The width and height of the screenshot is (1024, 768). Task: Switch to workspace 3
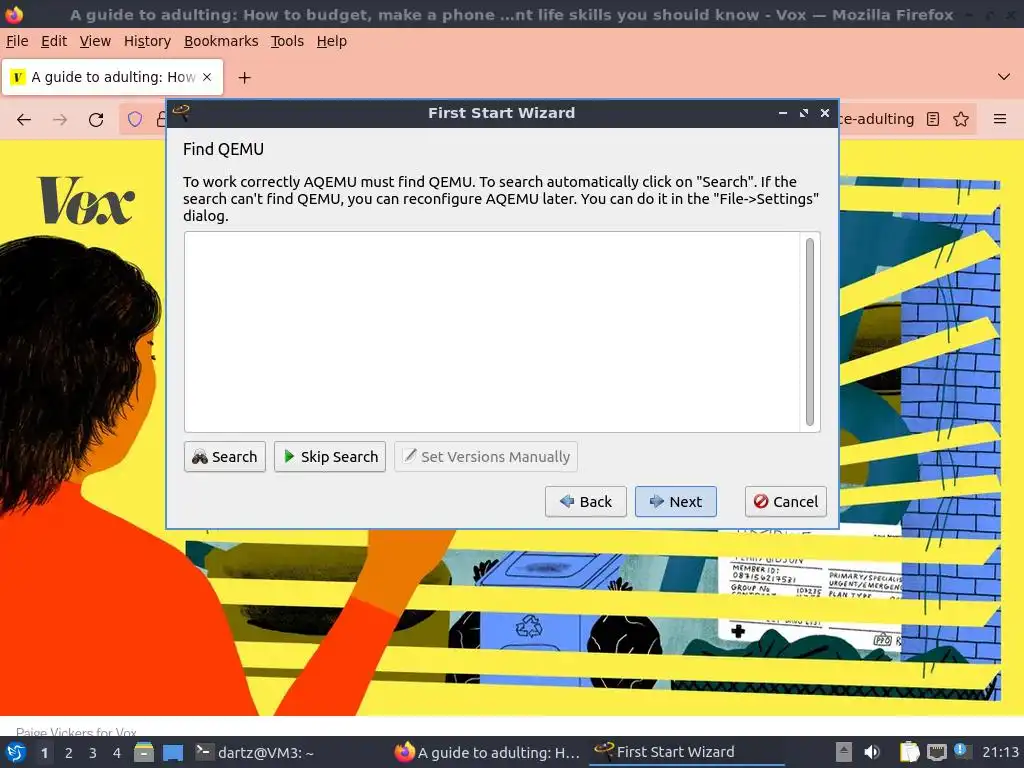[x=93, y=753]
